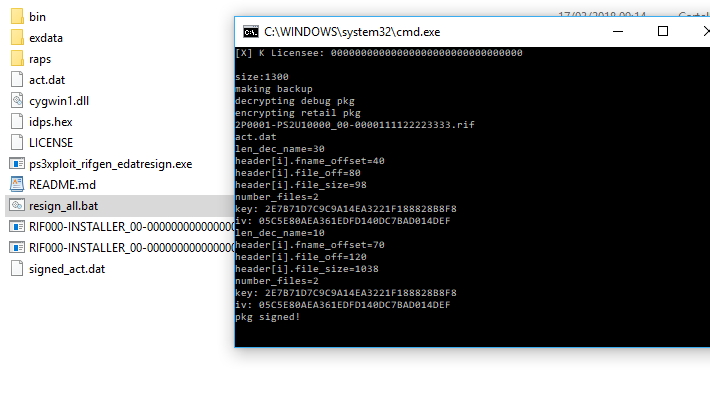Viewport: 710px width, 399px height.
Task: Minimize the cmd.exe window
Action: (618, 32)
